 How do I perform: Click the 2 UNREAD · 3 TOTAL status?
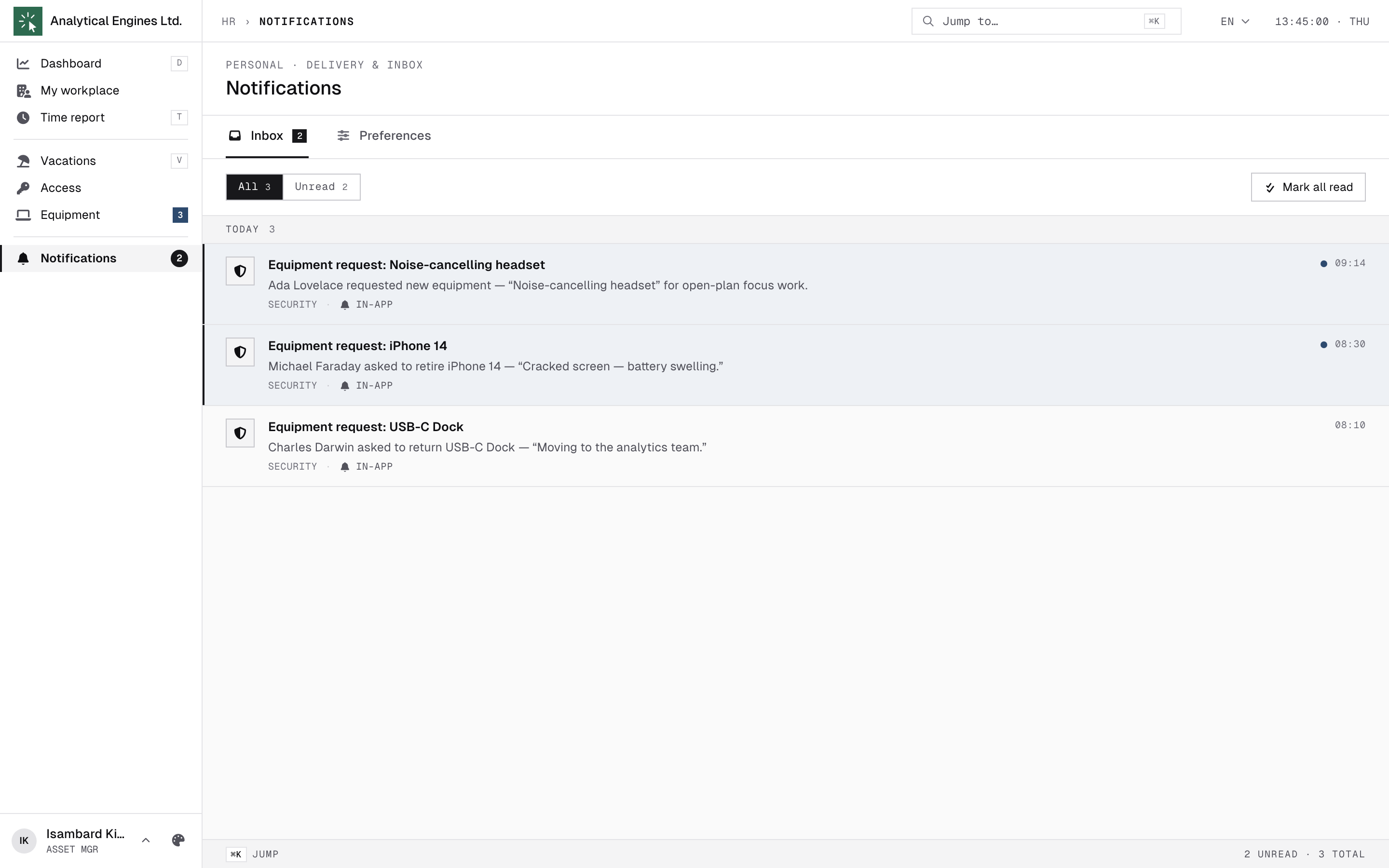coord(1304,854)
